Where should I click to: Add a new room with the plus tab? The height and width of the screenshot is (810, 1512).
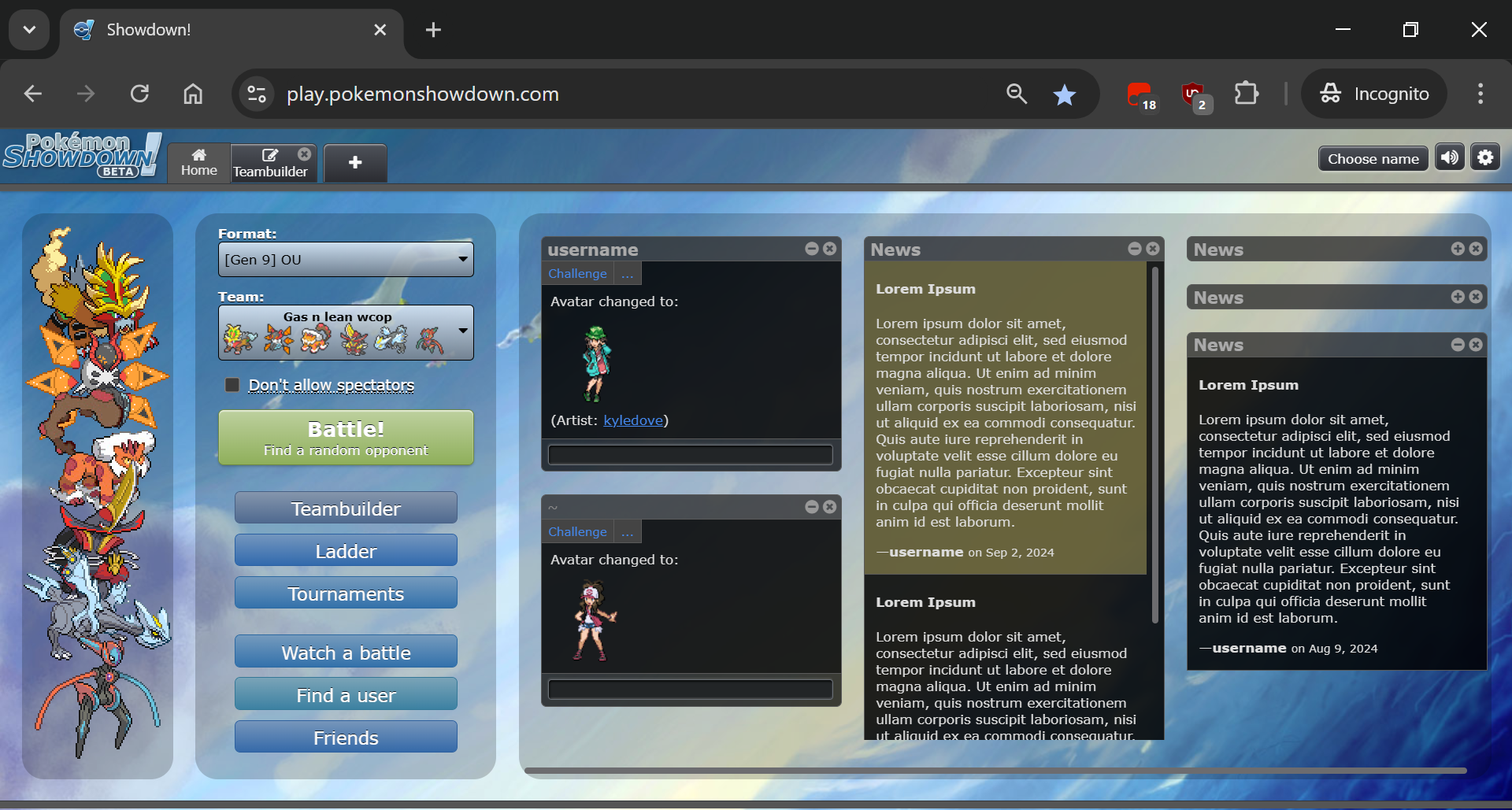355,163
